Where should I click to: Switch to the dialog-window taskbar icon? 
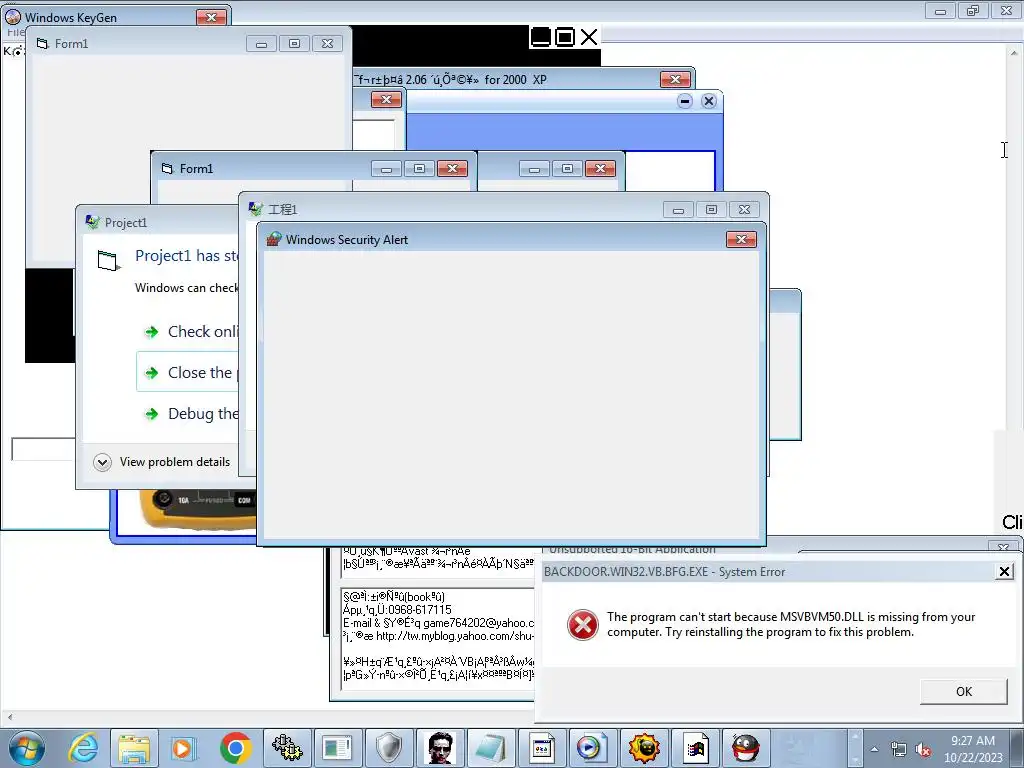tap(541, 748)
